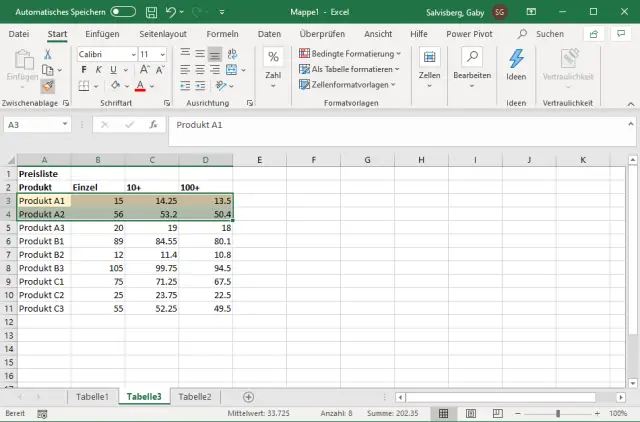Open the Ideen lightning icon
This screenshot has width=640, height=422.
click(516, 60)
